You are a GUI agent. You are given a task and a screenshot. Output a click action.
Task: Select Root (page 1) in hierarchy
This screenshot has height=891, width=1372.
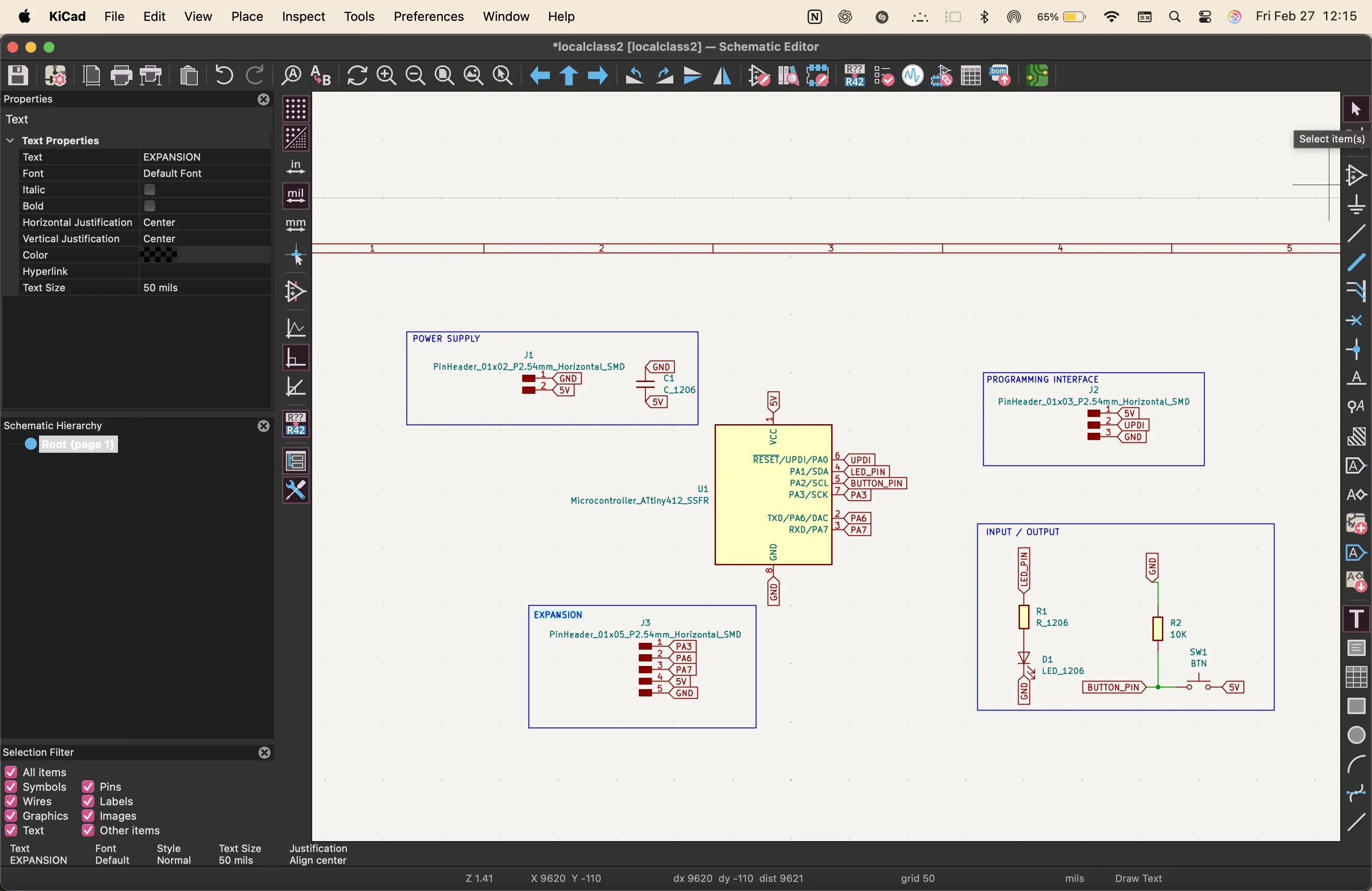click(78, 444)
